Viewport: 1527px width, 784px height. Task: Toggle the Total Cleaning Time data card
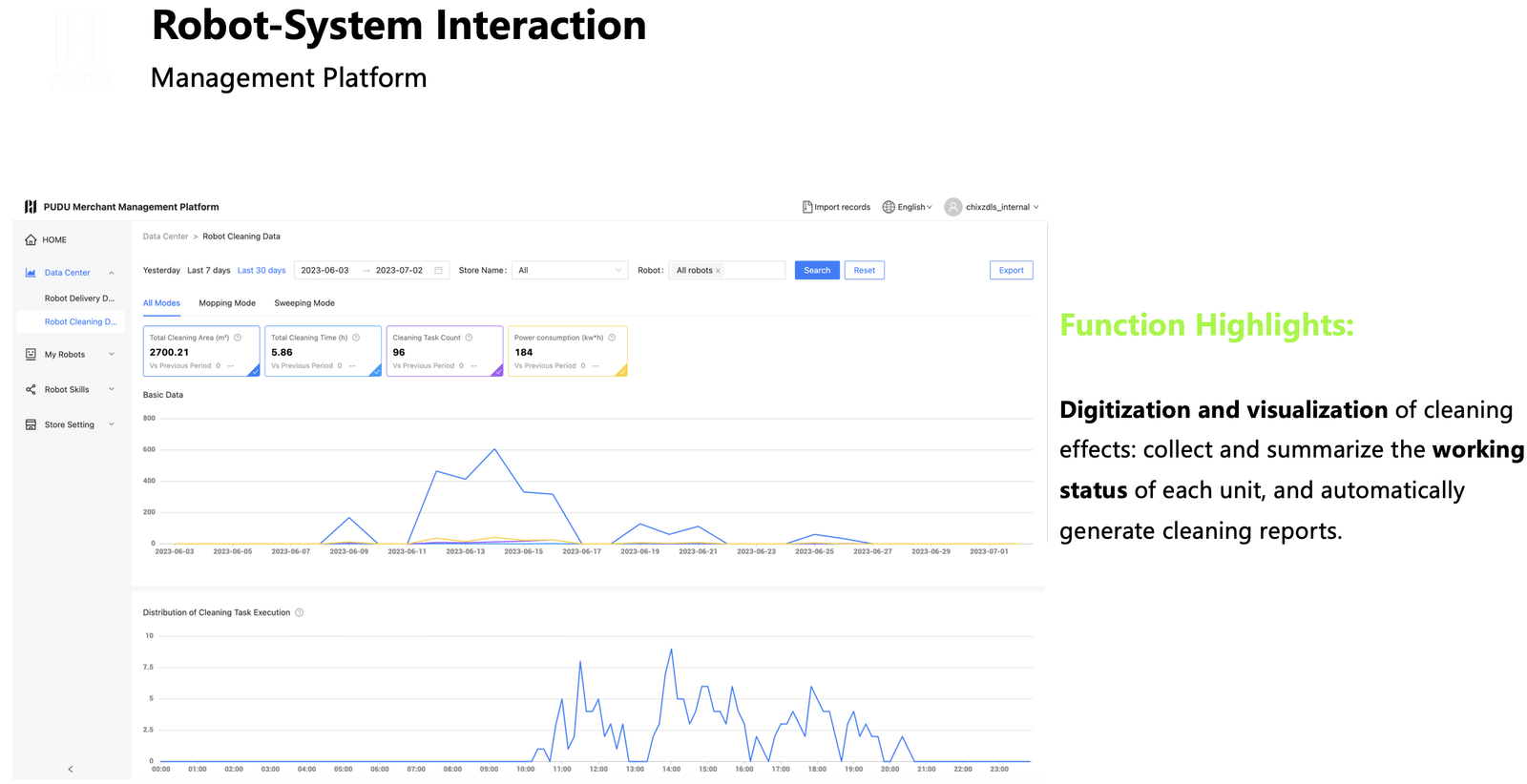pos(324,351)
